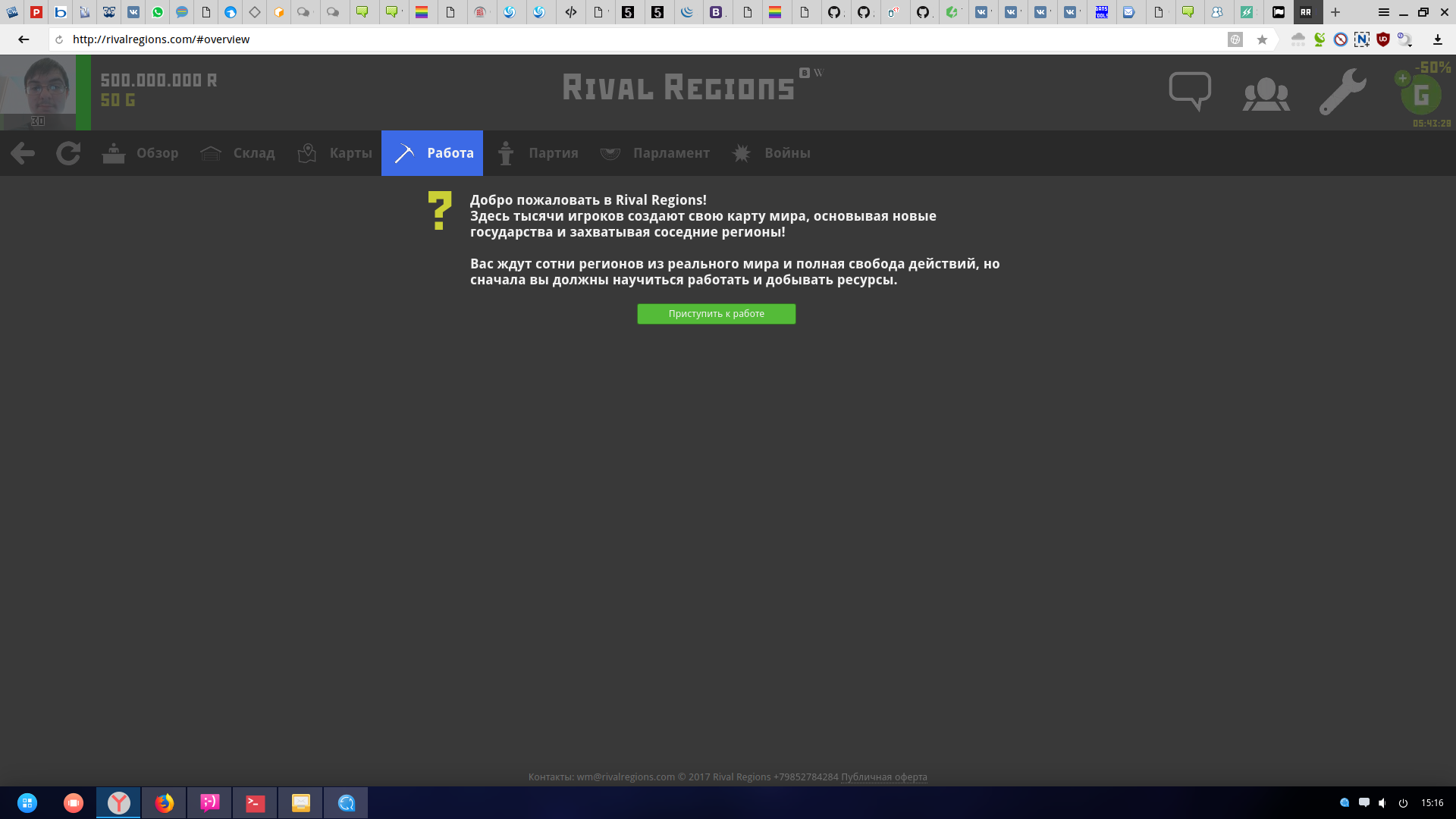Open the browser downloads arrow icon

[x=1437, y=39]
